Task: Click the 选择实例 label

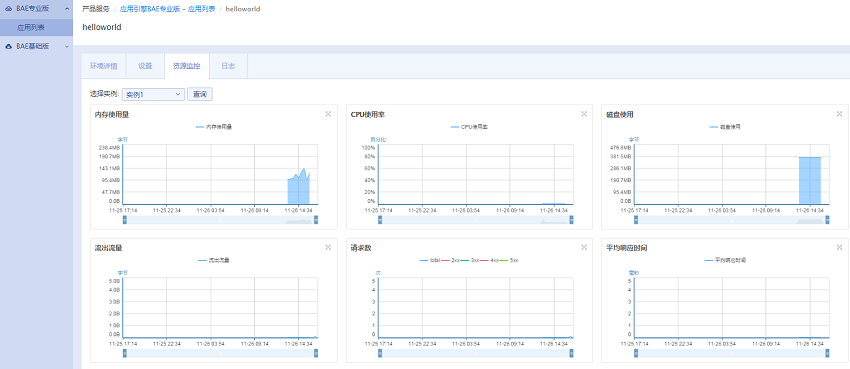Action: [105, 94]
